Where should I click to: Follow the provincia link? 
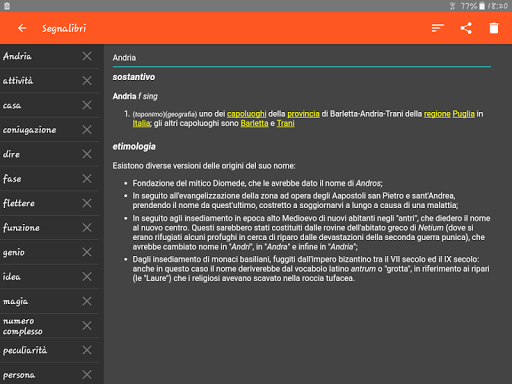[303, 114]
